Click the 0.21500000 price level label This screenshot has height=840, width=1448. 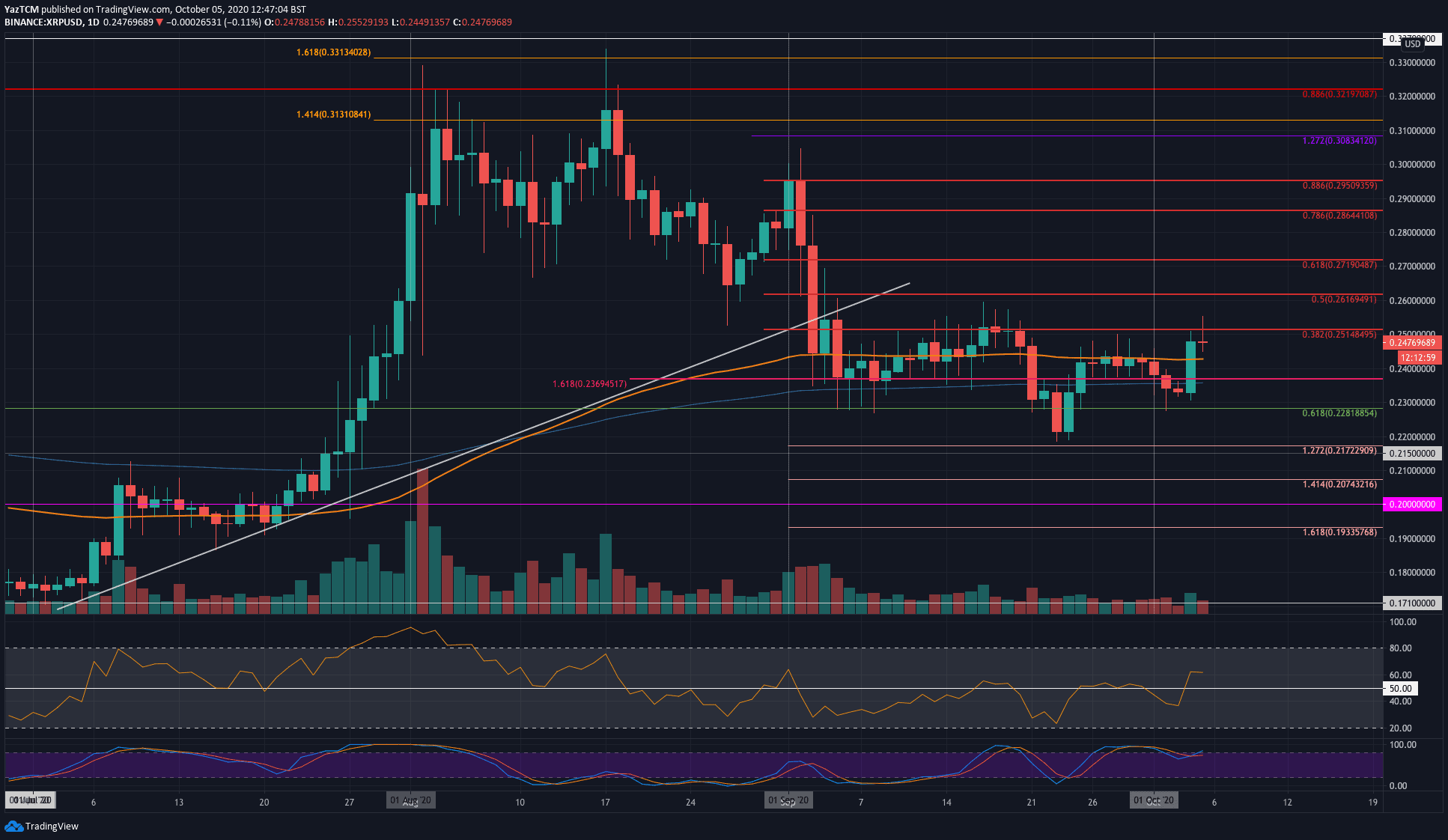pyautogui.click(x=1412, y=454)
